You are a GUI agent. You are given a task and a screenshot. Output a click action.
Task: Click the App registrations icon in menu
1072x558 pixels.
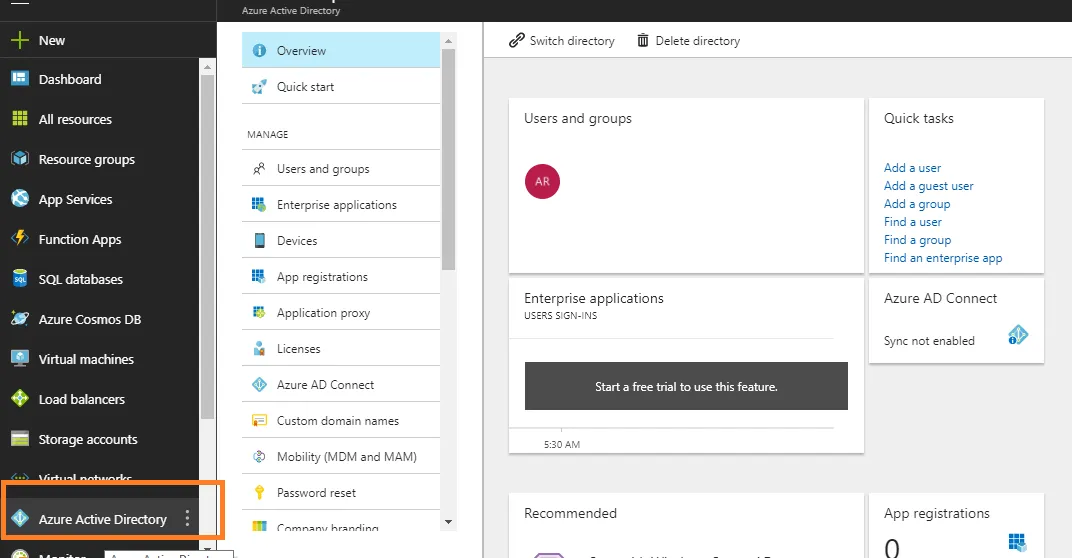click(x=259, y=276)
